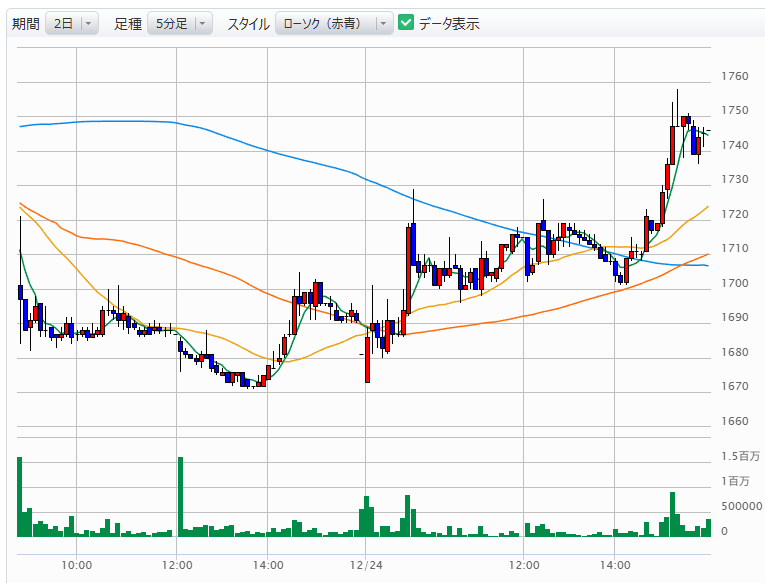Click the tallest volume bar at 12:00
The image size is (765, 583).
pos(180,497)
